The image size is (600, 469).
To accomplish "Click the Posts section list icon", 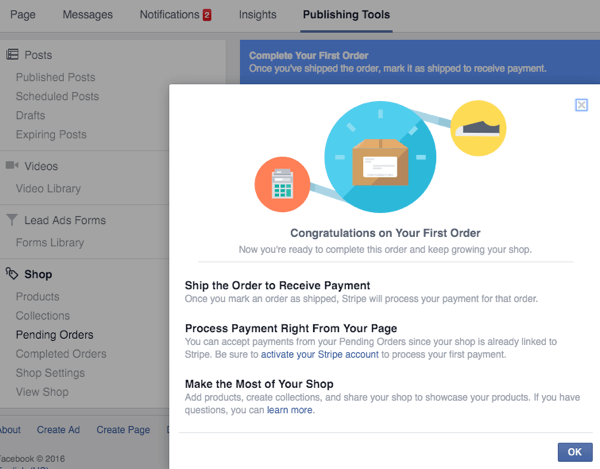I will (x=12, y=55).
